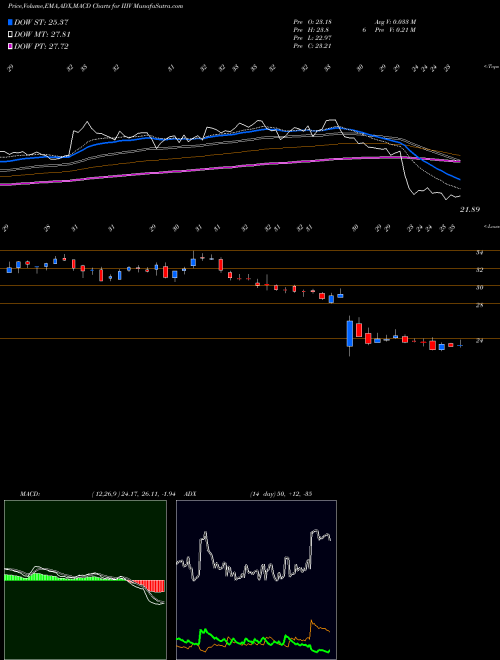
Task: Click the ADX (14 day) values text
Action: pyautogui.click(x=281, y=494)
